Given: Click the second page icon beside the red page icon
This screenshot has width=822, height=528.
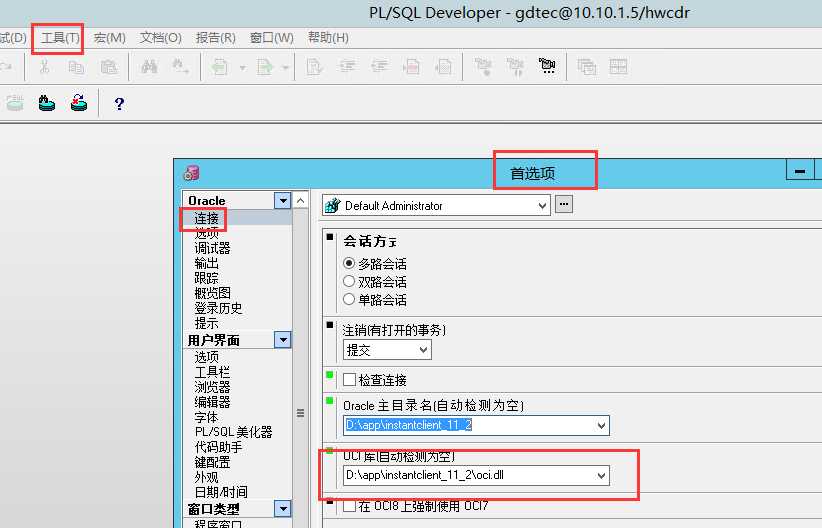Looking at the screenshot, I should click(x=444, y=67).
